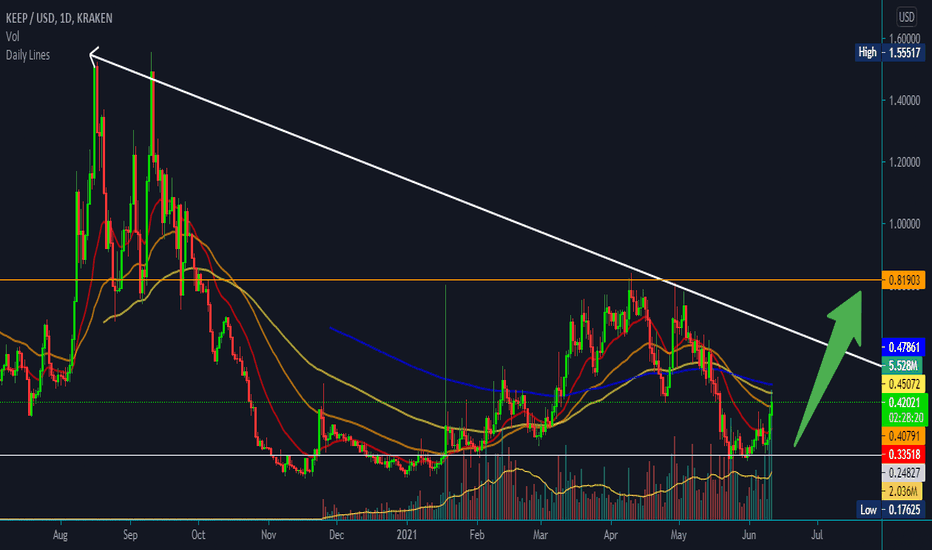
Task: Click the 1.20000 price axis tick
Action: click(905, 162)
